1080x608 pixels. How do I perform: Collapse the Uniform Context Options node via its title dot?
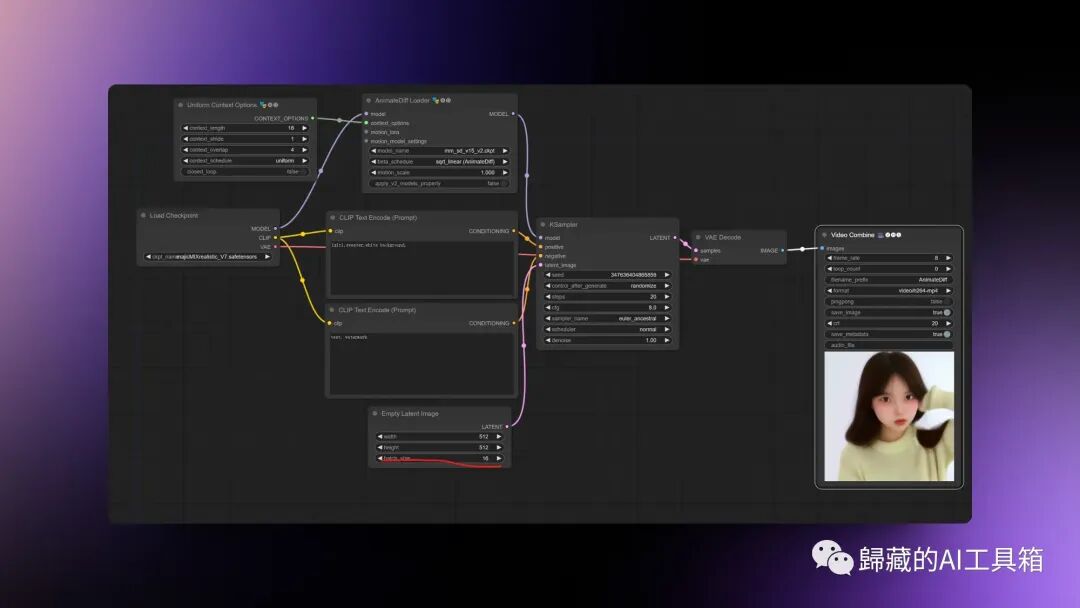180,105
